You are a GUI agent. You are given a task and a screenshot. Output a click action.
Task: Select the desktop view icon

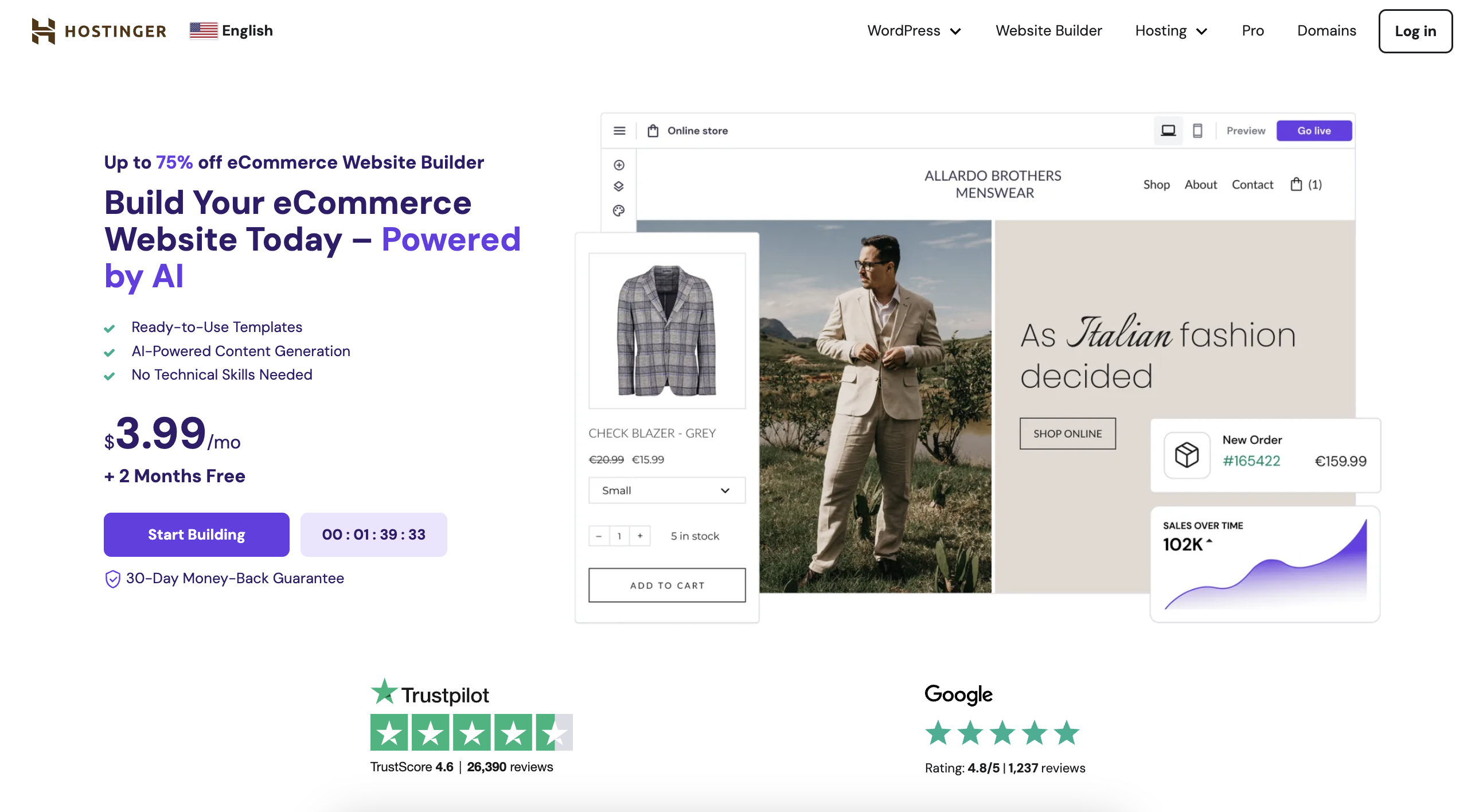pos(1168,131)
